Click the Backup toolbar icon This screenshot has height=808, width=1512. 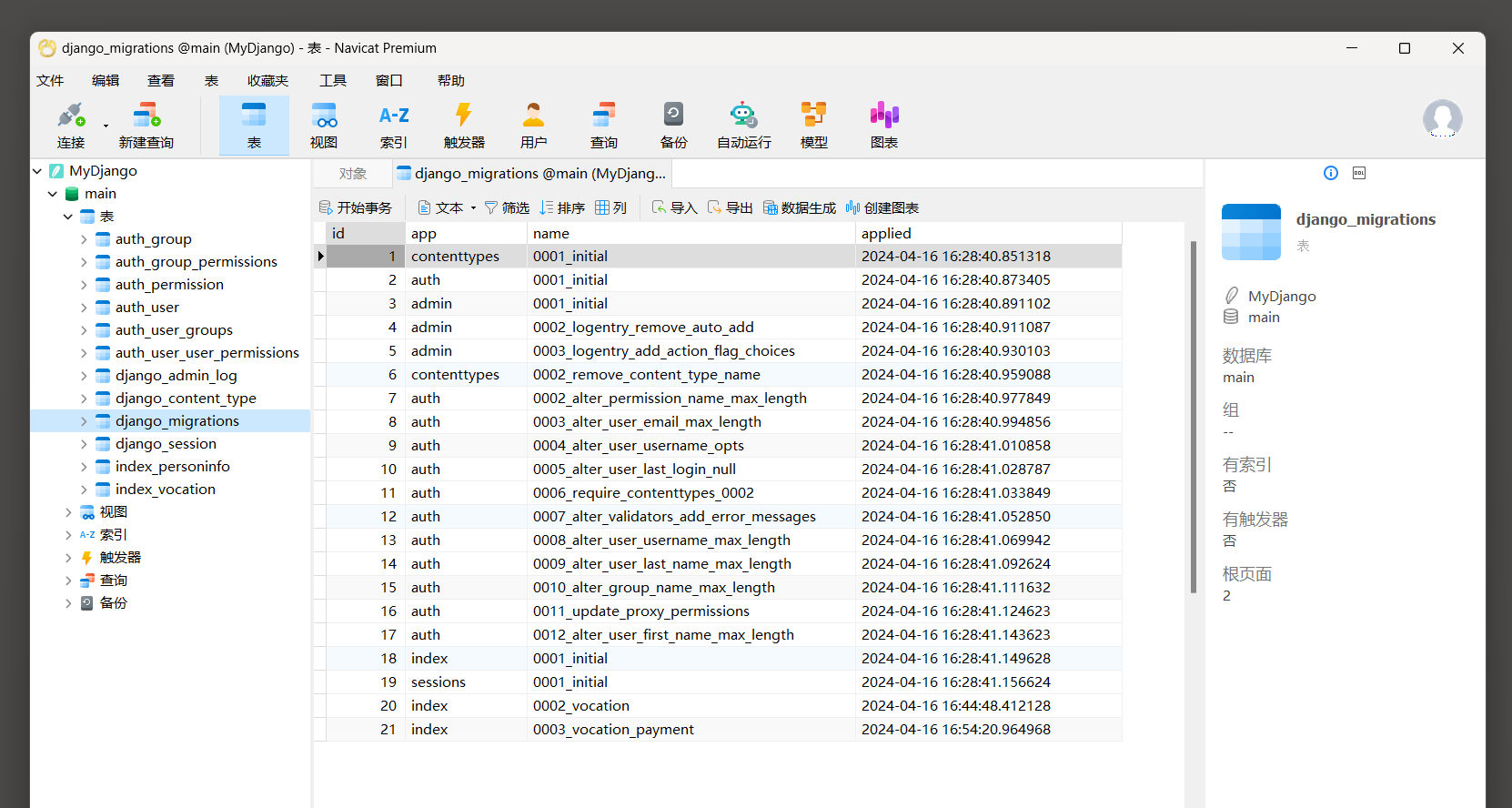[674, 126]
